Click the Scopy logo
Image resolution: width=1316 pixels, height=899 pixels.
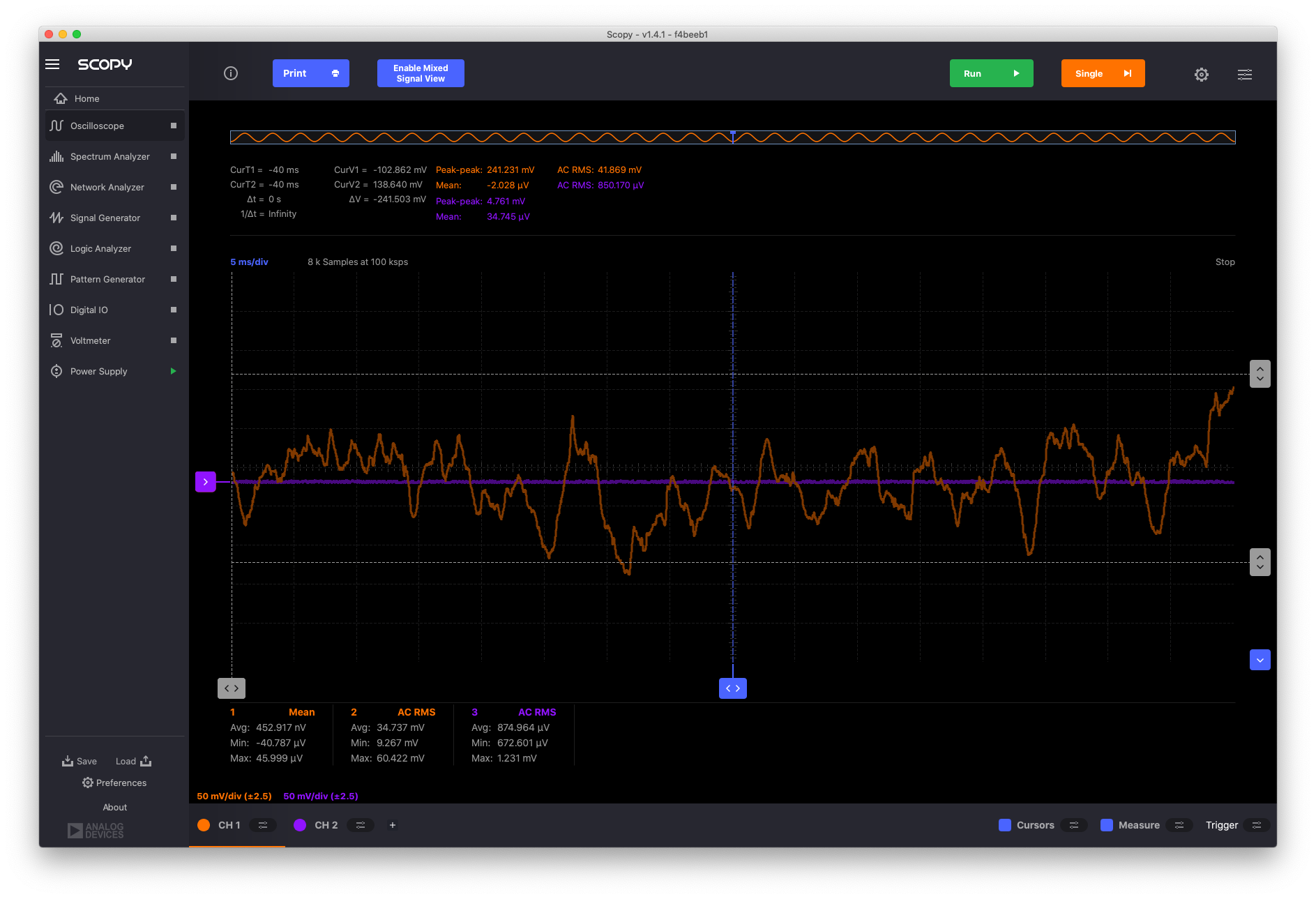105,64
